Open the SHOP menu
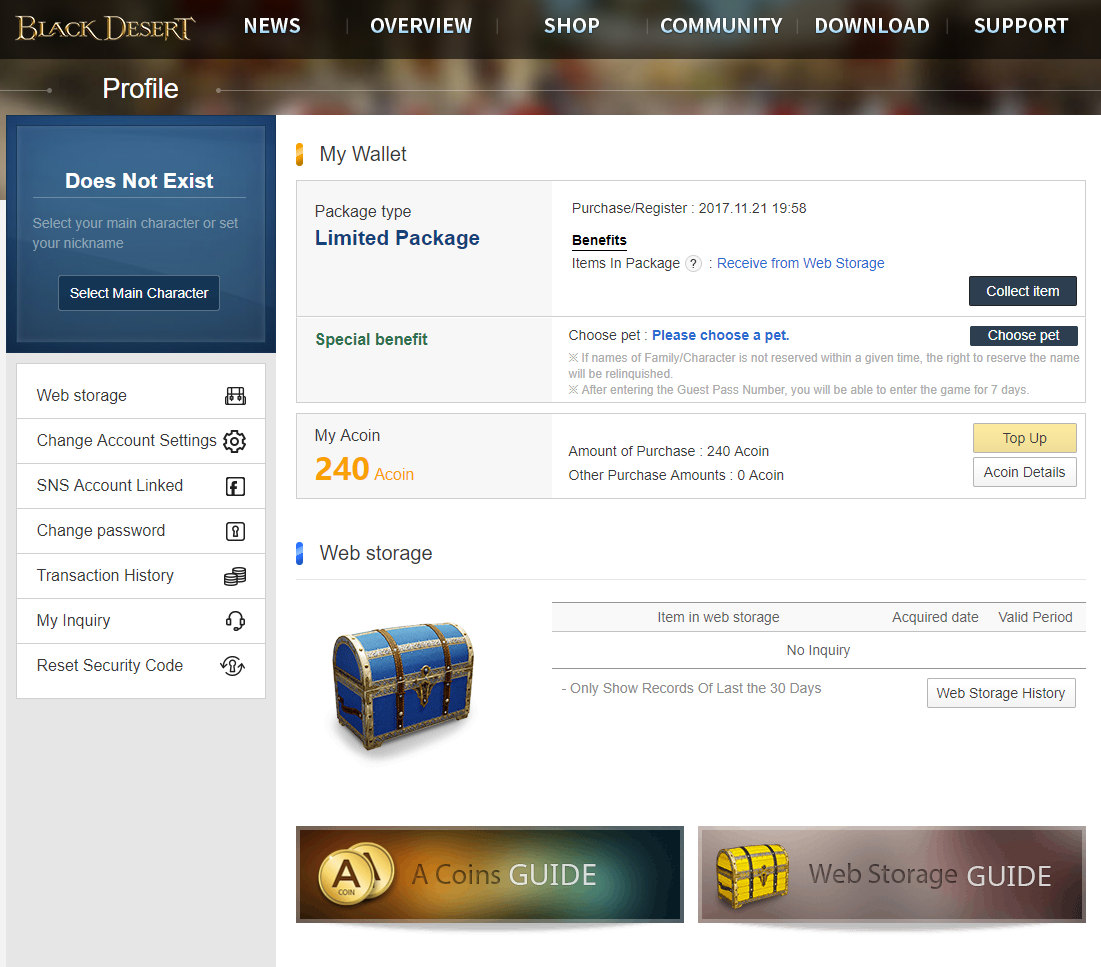Image resolution: width=1101 pixels, height=967 pixels. click(572, 26)
